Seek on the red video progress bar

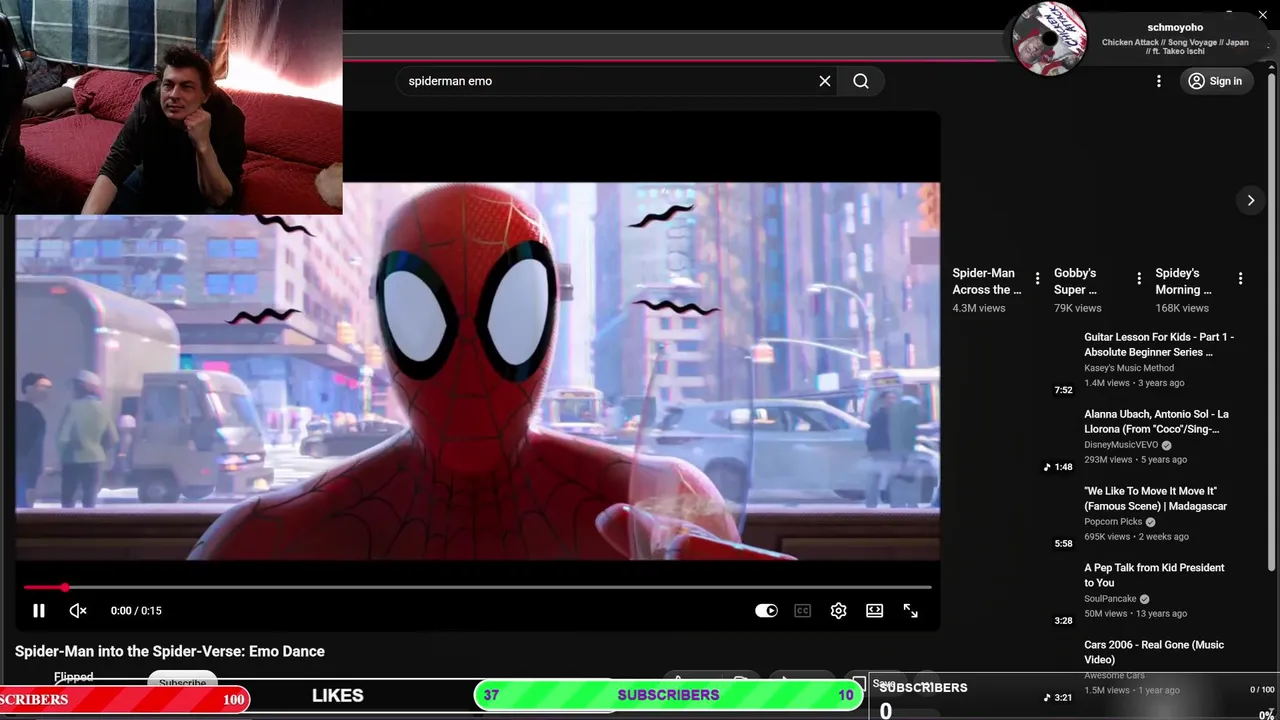(478, 587)
